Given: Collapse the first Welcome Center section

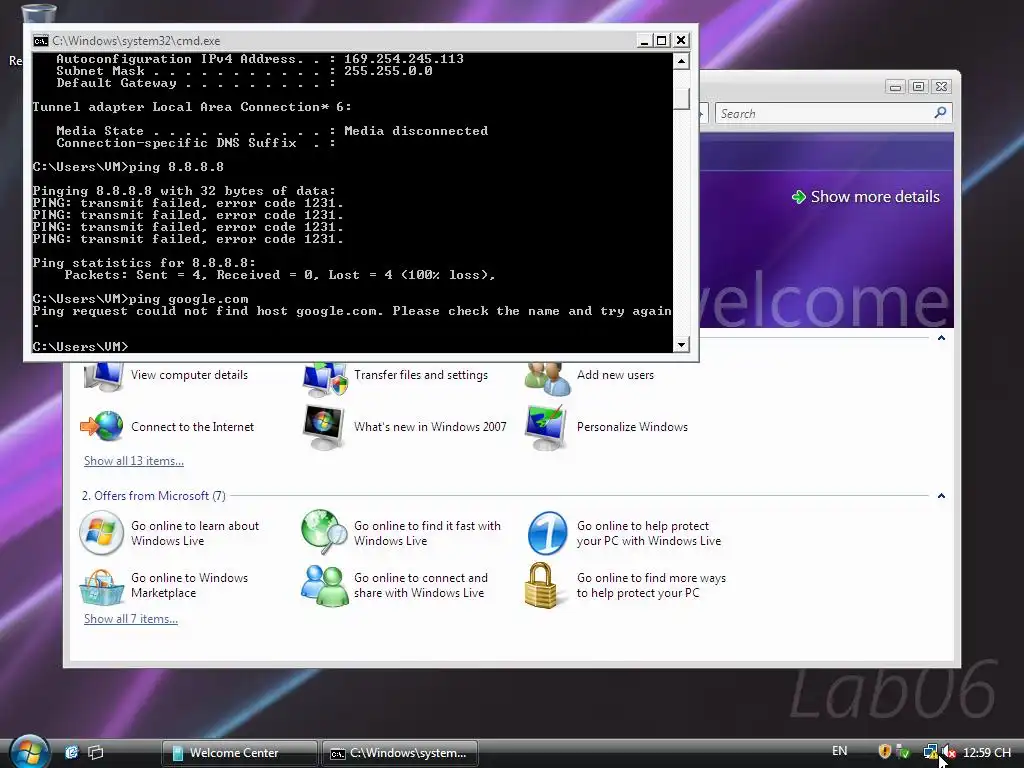Looking at the screenshot, I should coord(941,338).
